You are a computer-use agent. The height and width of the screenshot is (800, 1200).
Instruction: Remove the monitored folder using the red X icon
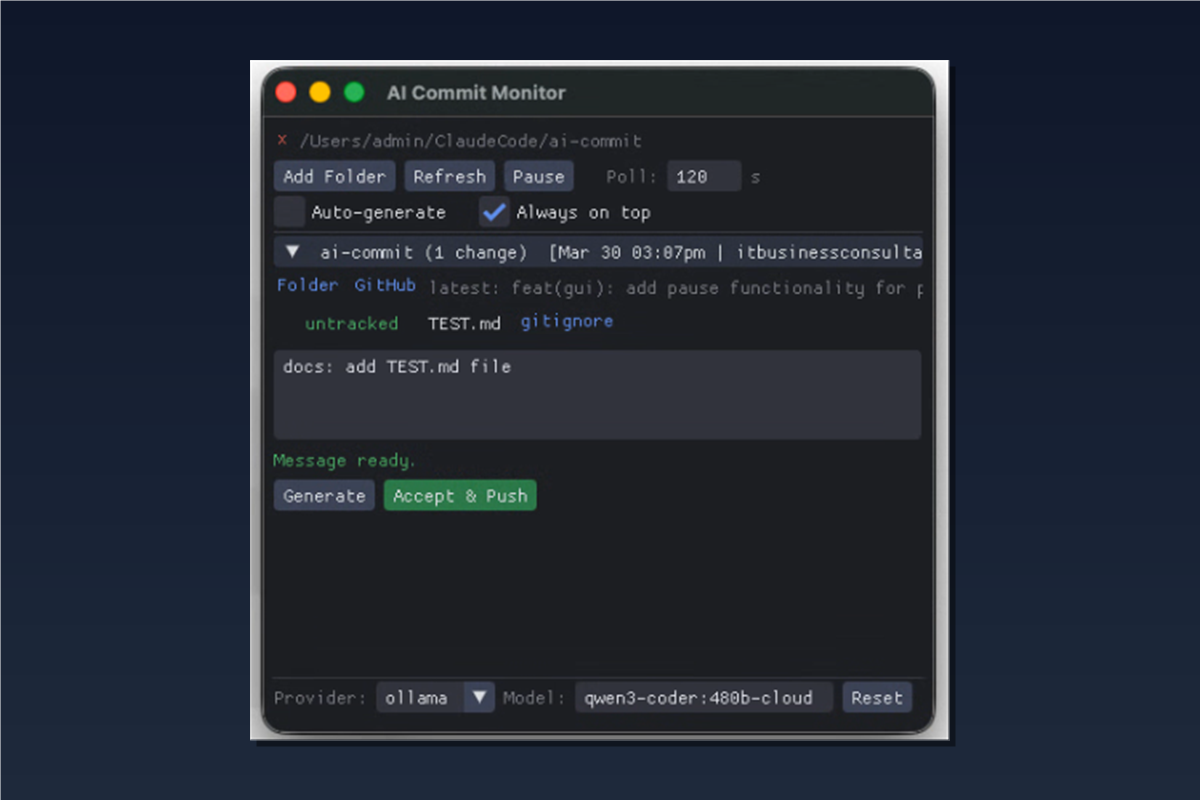(x=281, y=140)
